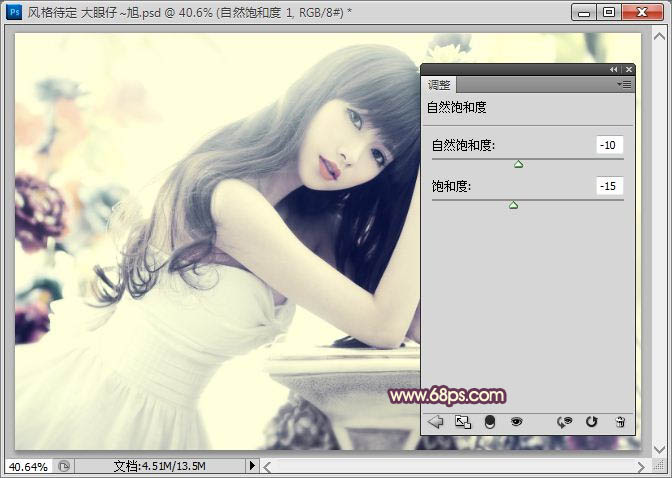Clip adjustment to layer below icon
The width and height of the screenshot is (672, 478).
pyautogui.click(x=490, y=422)
